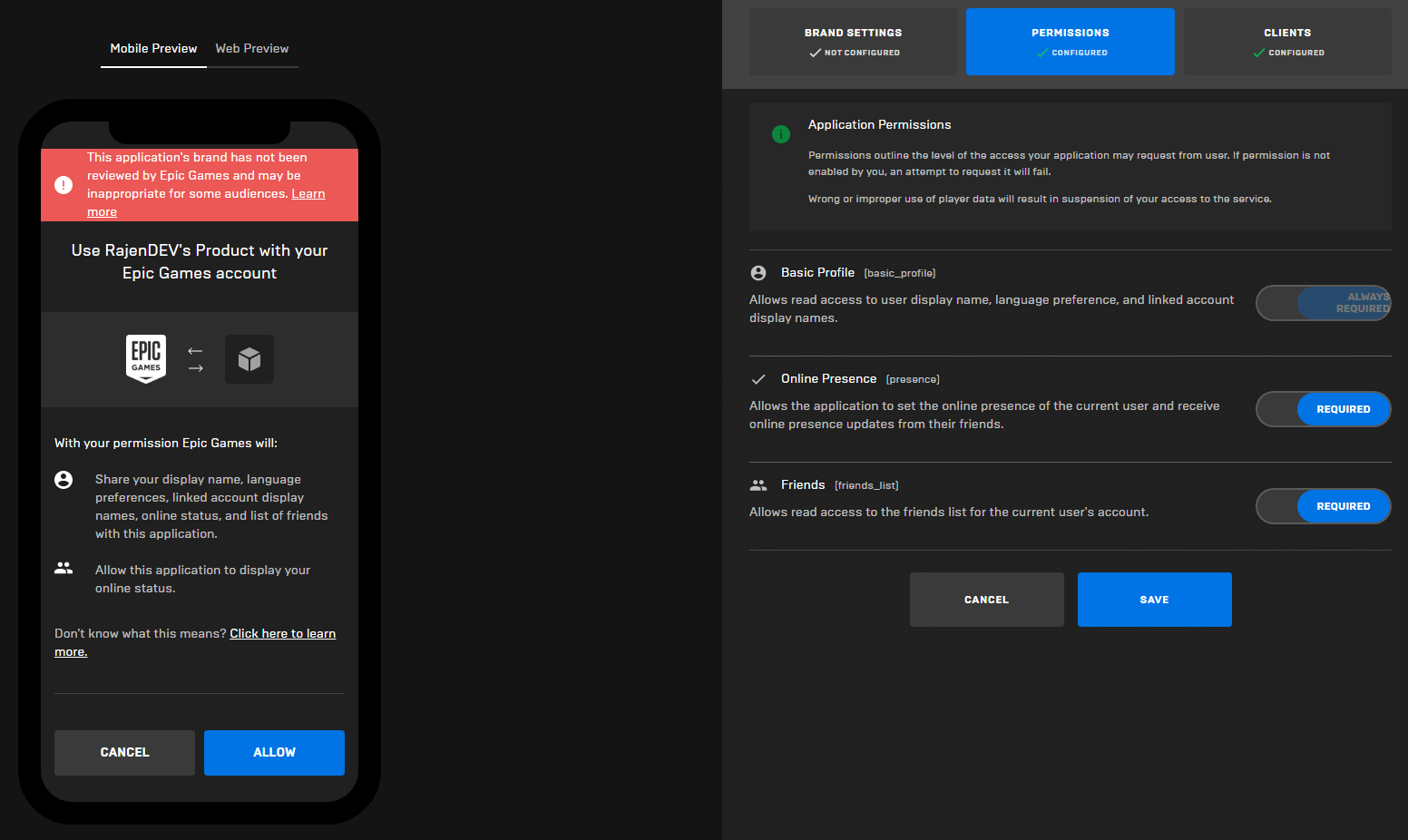Click the red warning exclamation icon
Image resolution: width=1408 pixels, height=840 pixels.
(64, 185)
